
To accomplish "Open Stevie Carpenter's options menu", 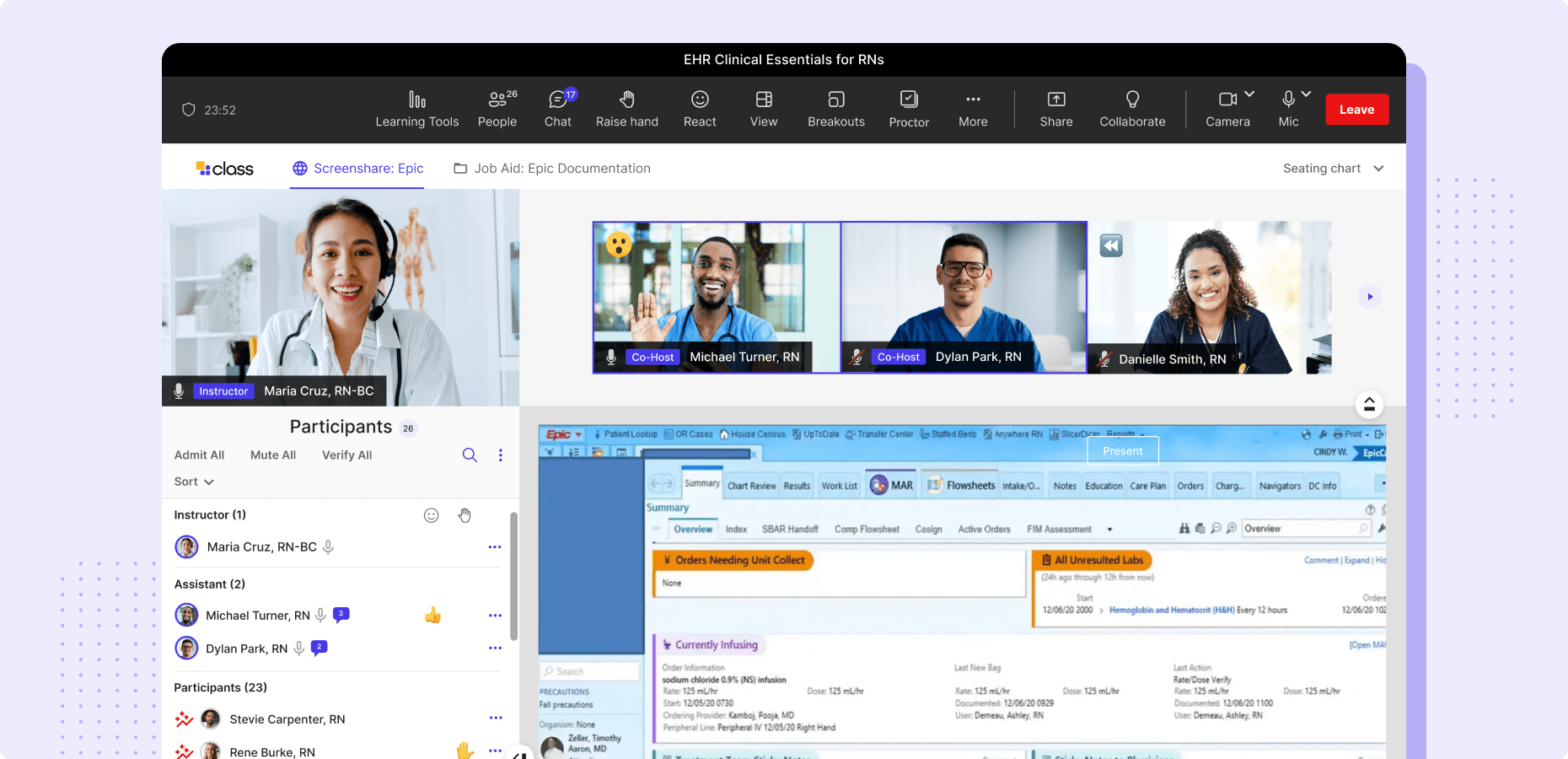I will [x=495, y=719].
